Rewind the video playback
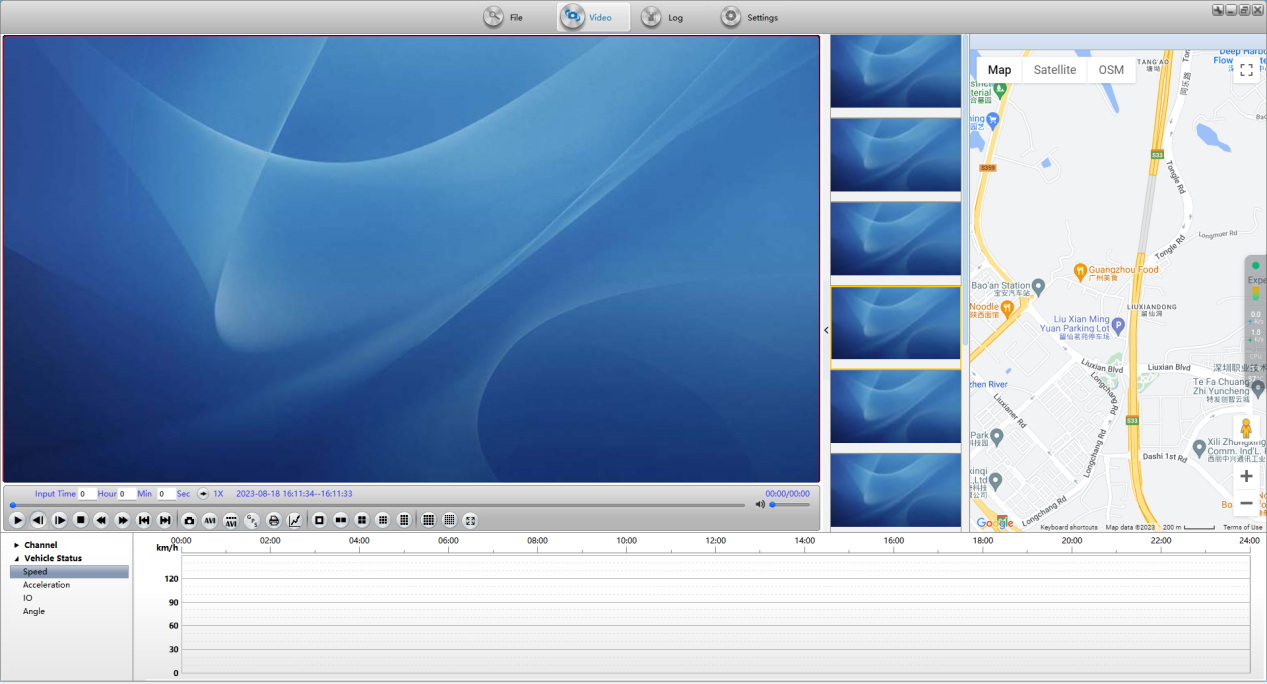Image resolution: width=1267 pixels, height=684 pixels. tap(101, 520)
